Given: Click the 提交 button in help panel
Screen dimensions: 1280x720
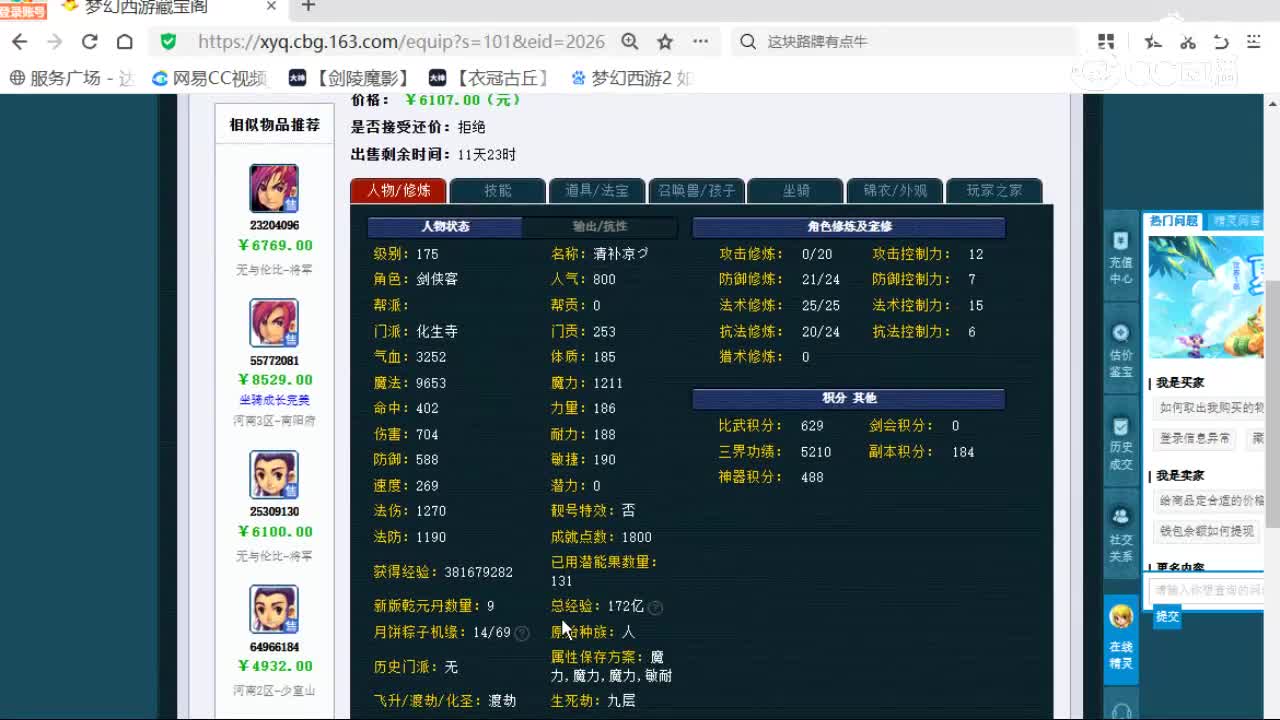Looking at the screenshot, I should pyautogui.click(x=1167, y=617).
